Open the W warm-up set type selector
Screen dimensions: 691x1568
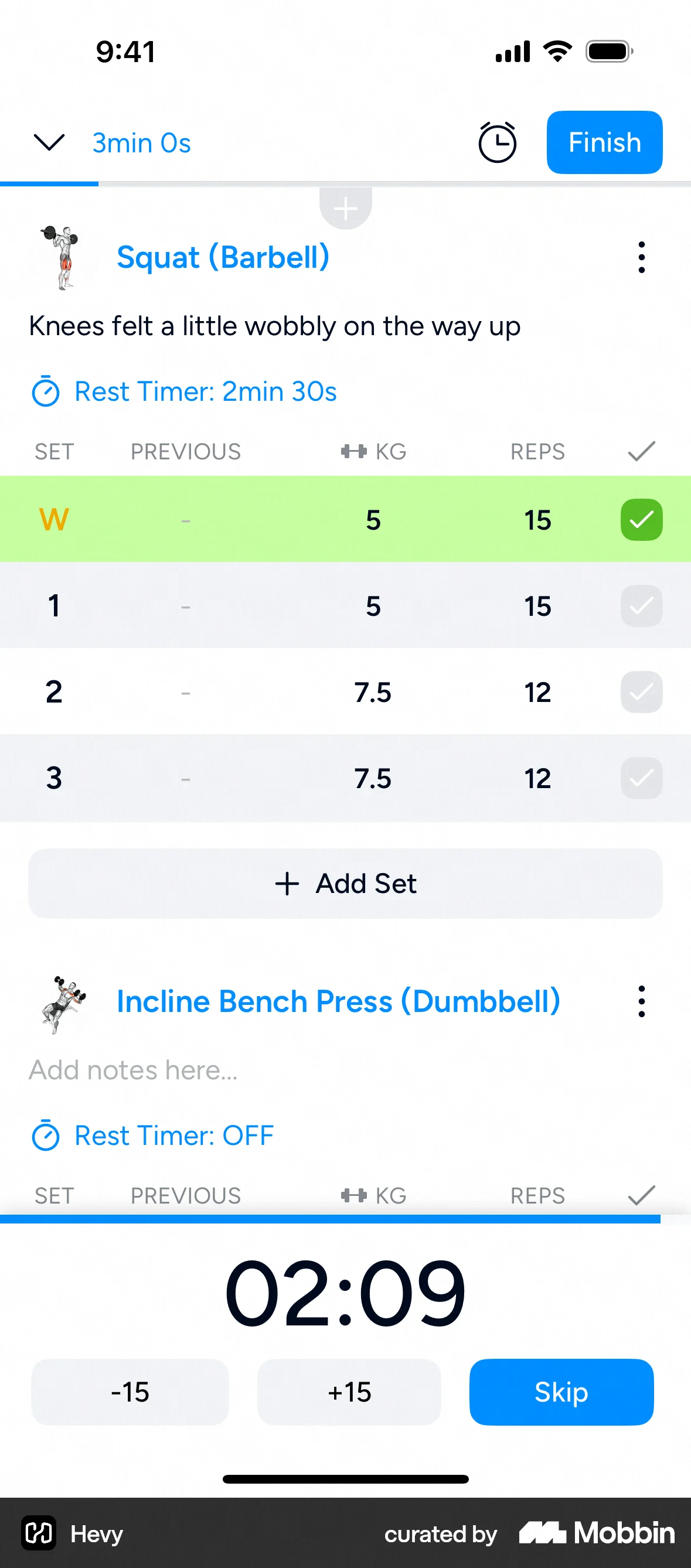53,520
